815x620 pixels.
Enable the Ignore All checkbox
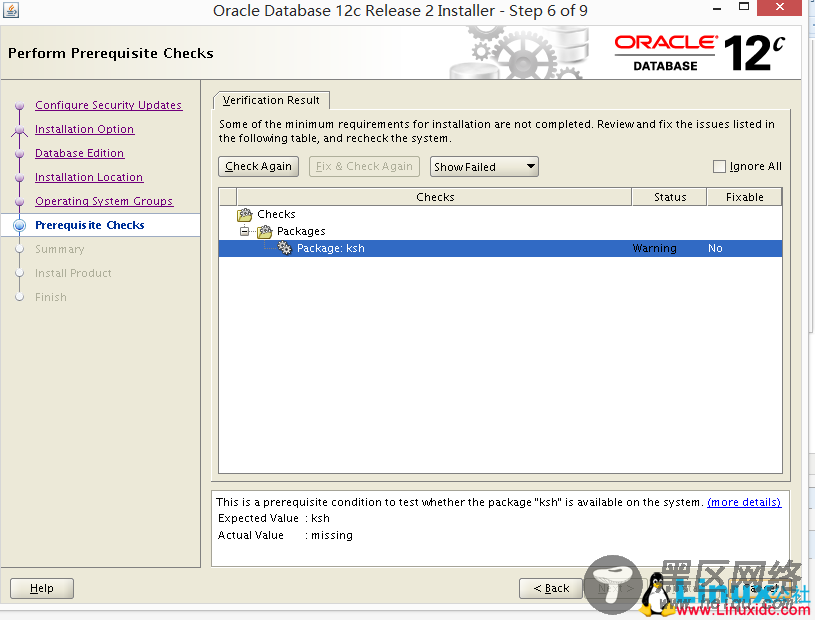719,166
